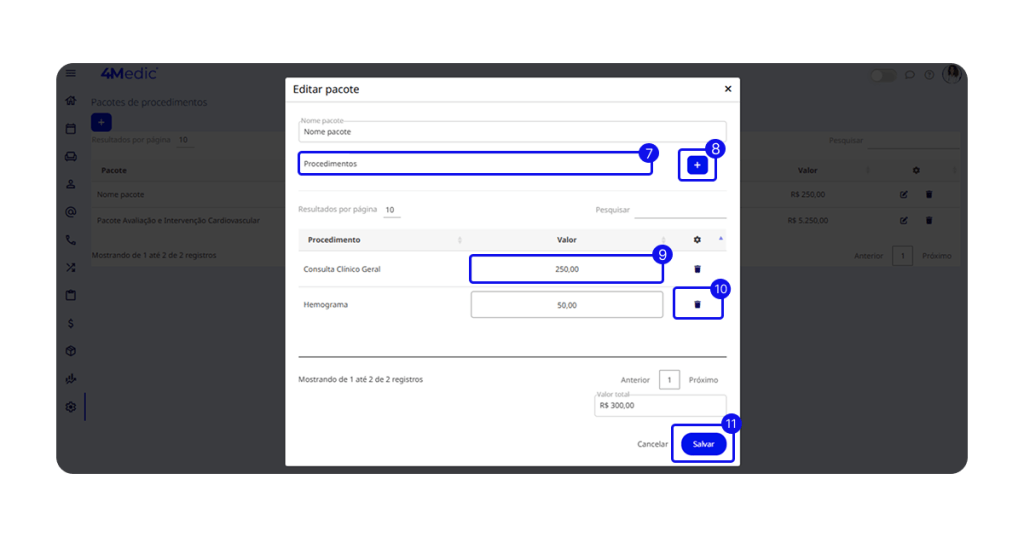Viewport: 1024px width, 537px height.
Task: Click Cancelar to discard changes
Action: [652, 444]
